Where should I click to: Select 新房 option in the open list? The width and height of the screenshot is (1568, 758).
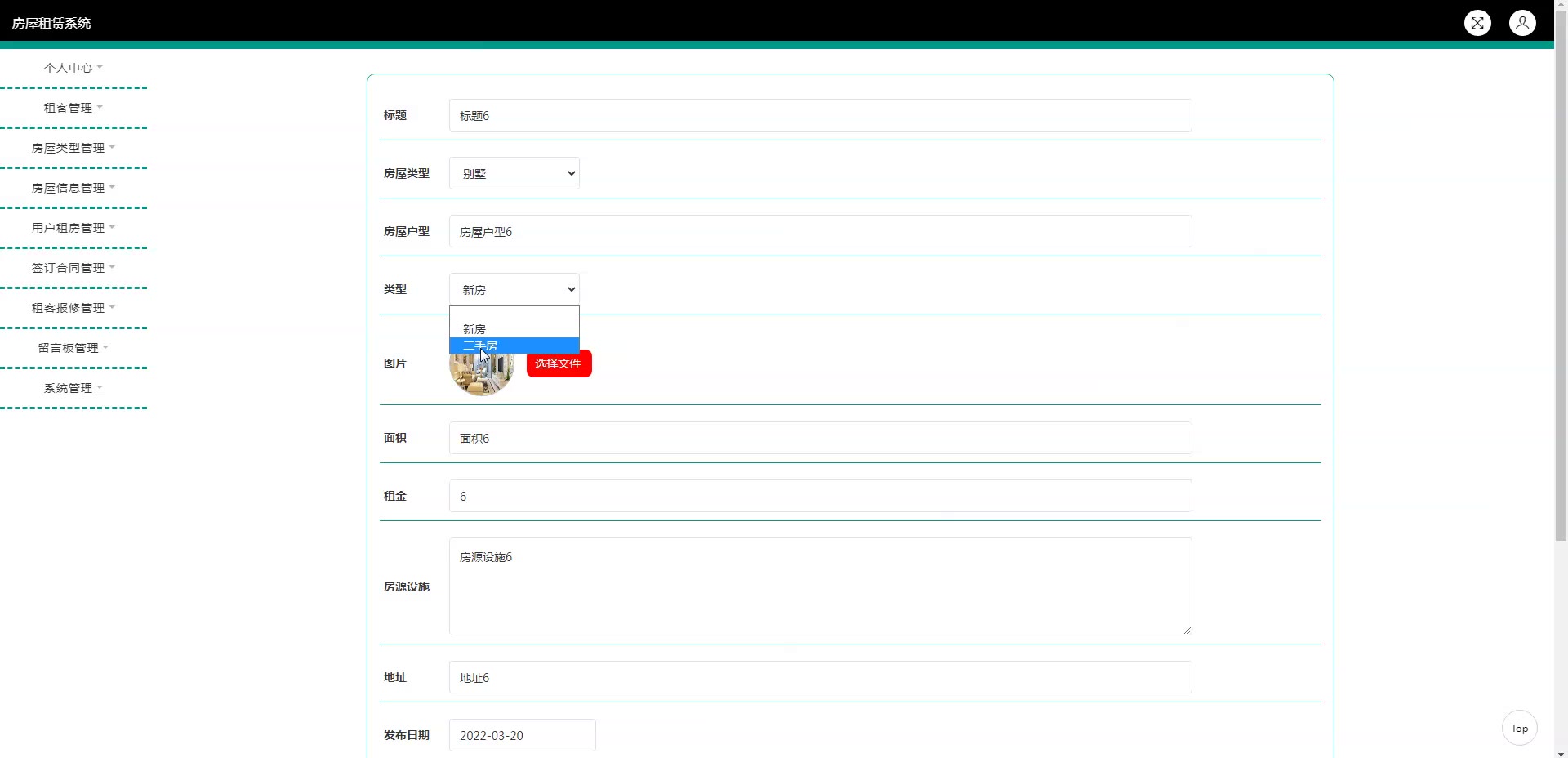click(514, 329)
